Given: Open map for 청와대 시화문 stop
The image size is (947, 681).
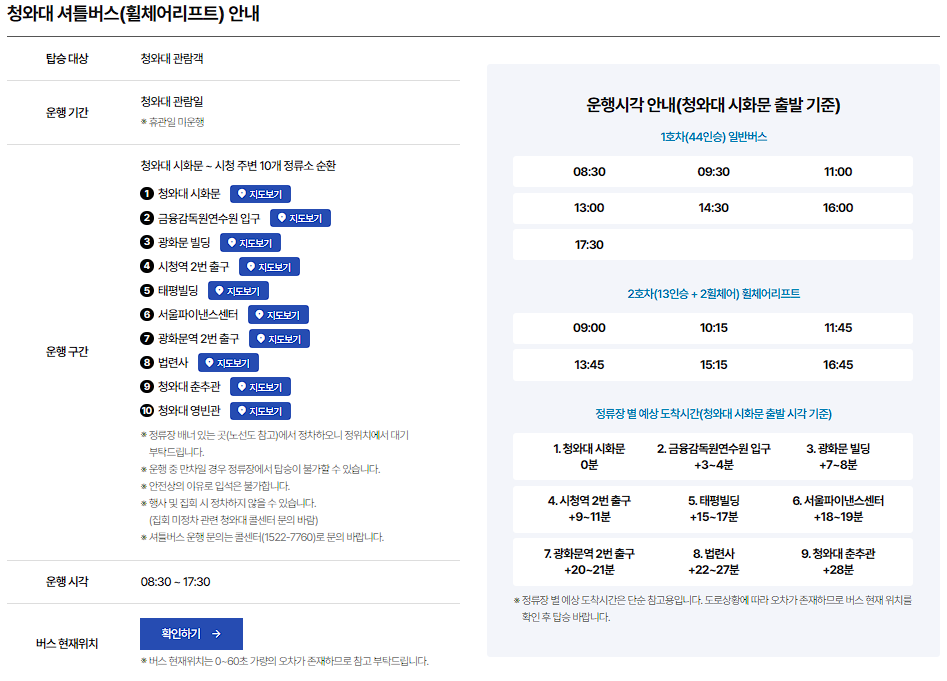Looking at the screenshot, I should click(x=260, y=194).
